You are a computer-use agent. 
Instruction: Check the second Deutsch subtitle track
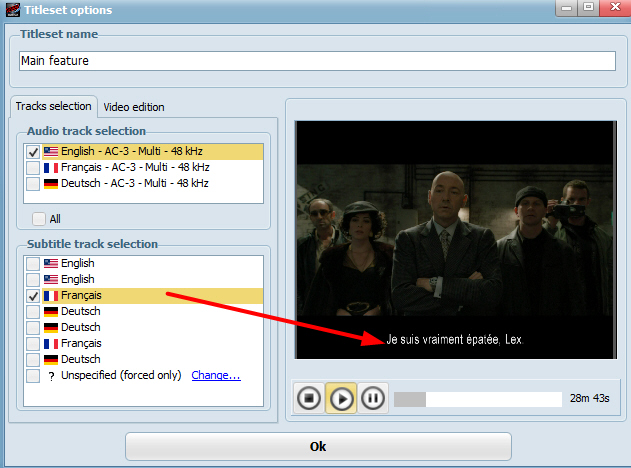pos(33,328)
